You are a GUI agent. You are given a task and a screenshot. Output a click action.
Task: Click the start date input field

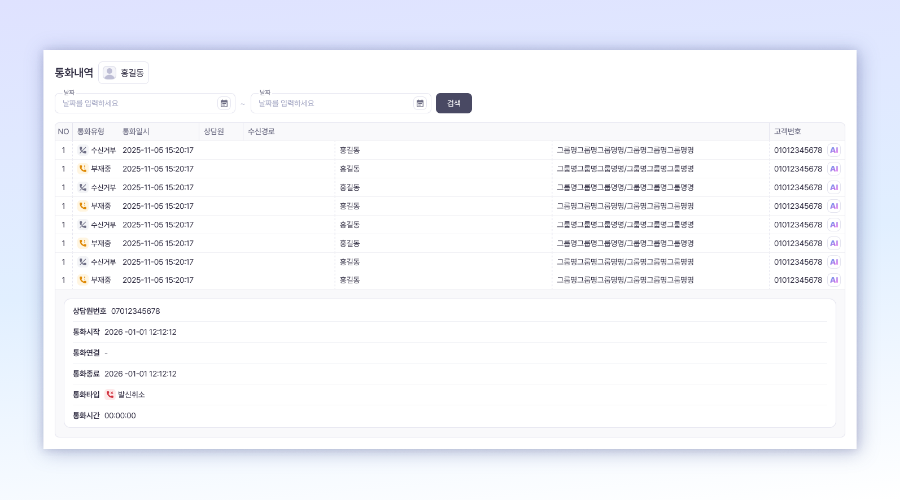(135, 103)
